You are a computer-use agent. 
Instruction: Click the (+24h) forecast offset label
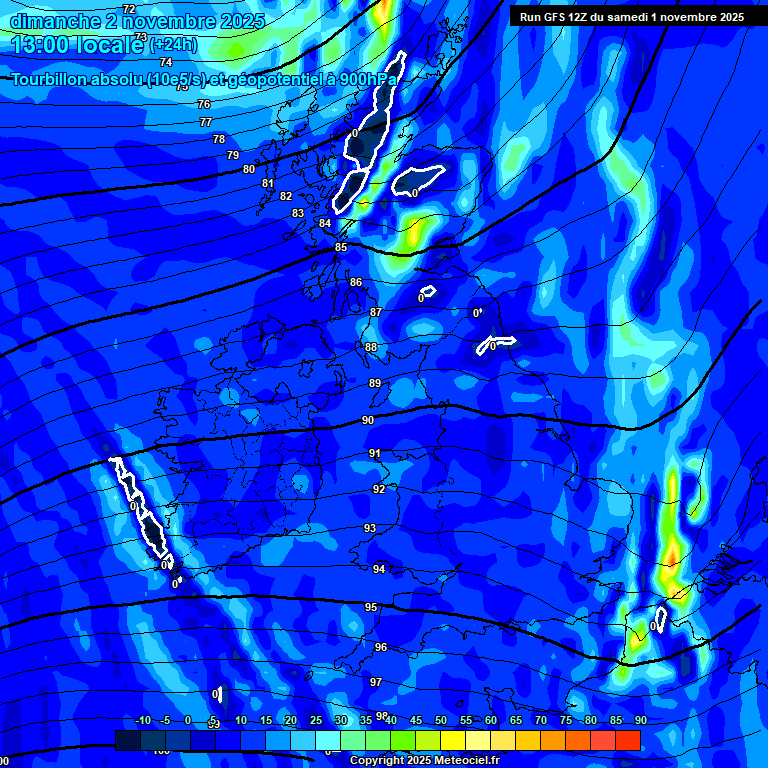coord(173,44)
